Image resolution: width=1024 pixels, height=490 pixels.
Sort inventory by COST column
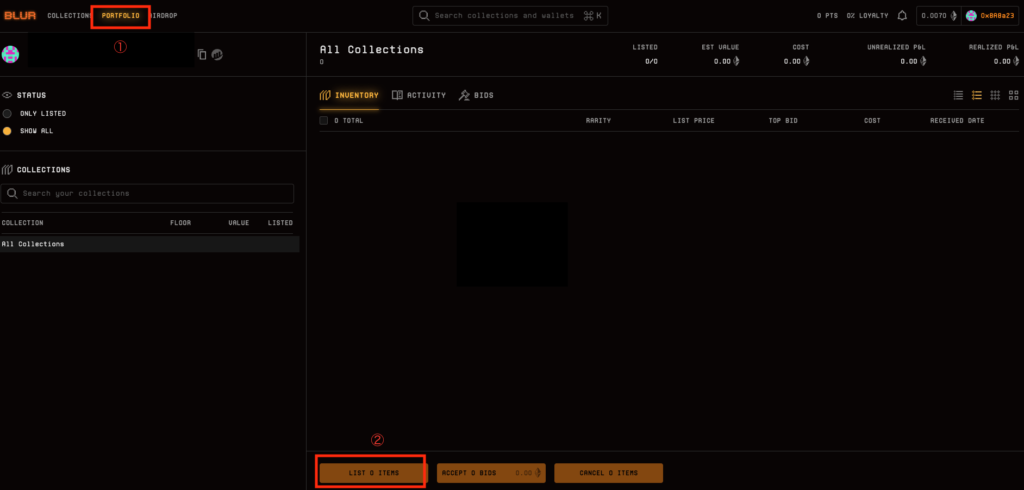pyautogui.click(x=872, y=121)
